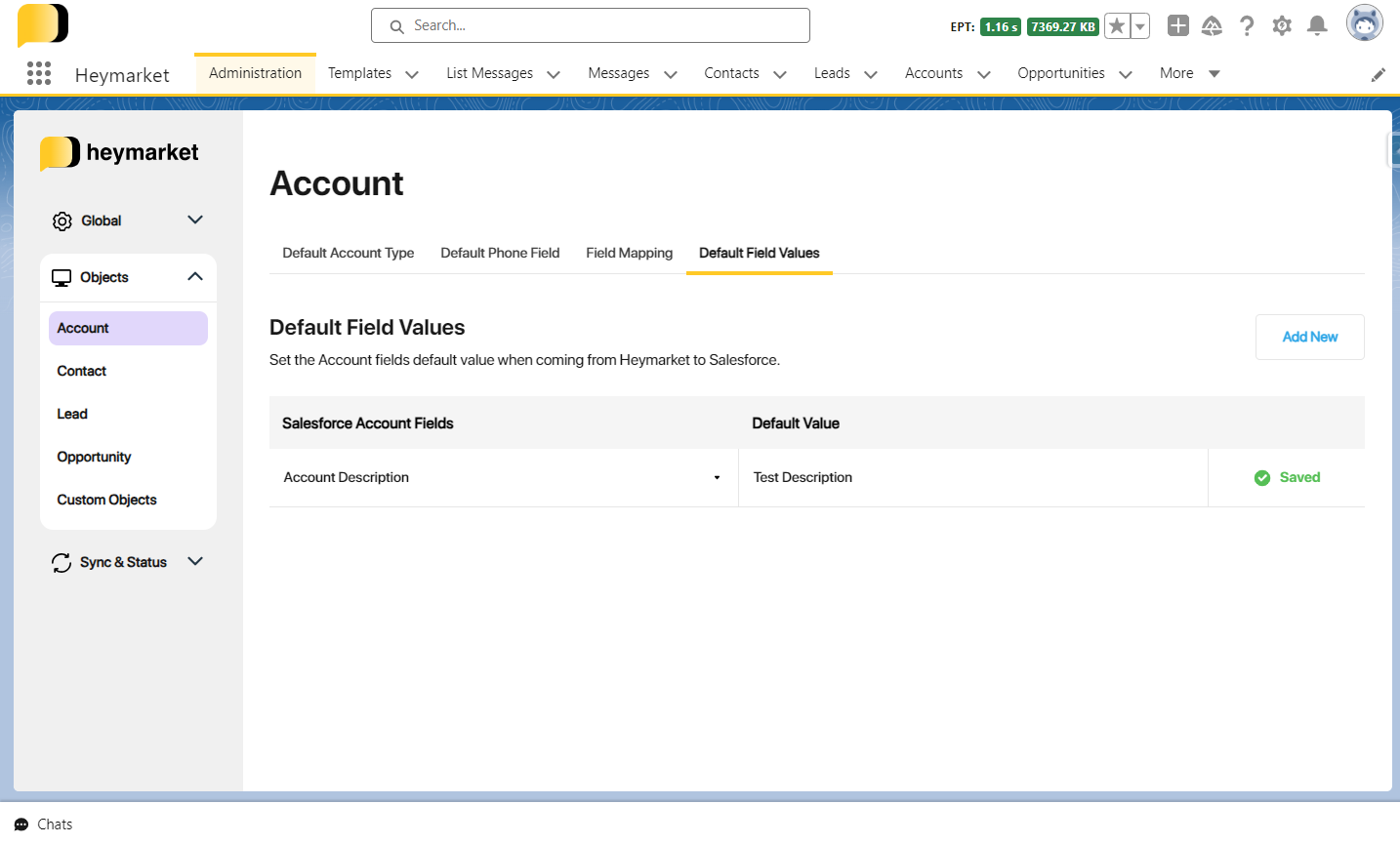Image resolution: width=1400 pixels, height=844 pixels.
Task: Click the Salesforce Account Fields column header
Action: pyautogui.click(x=368, y=423)
